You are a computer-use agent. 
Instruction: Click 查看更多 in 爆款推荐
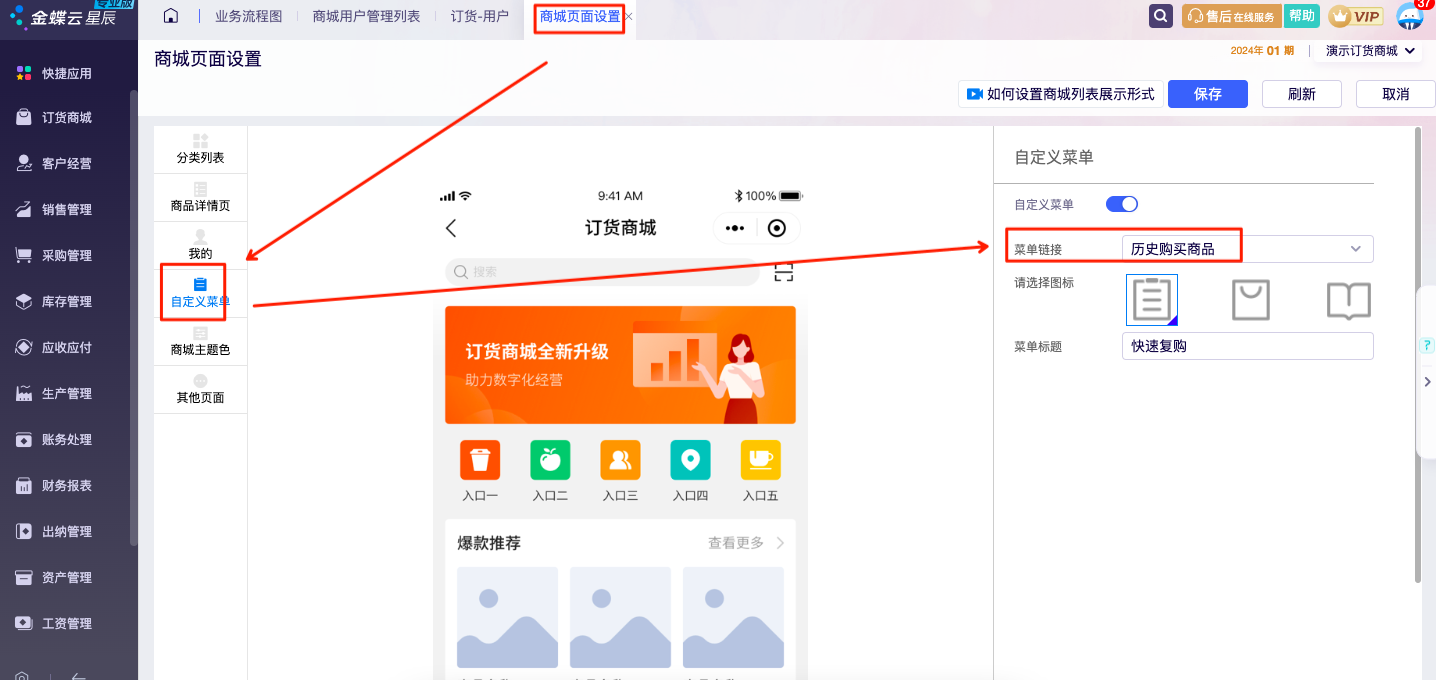746,543
